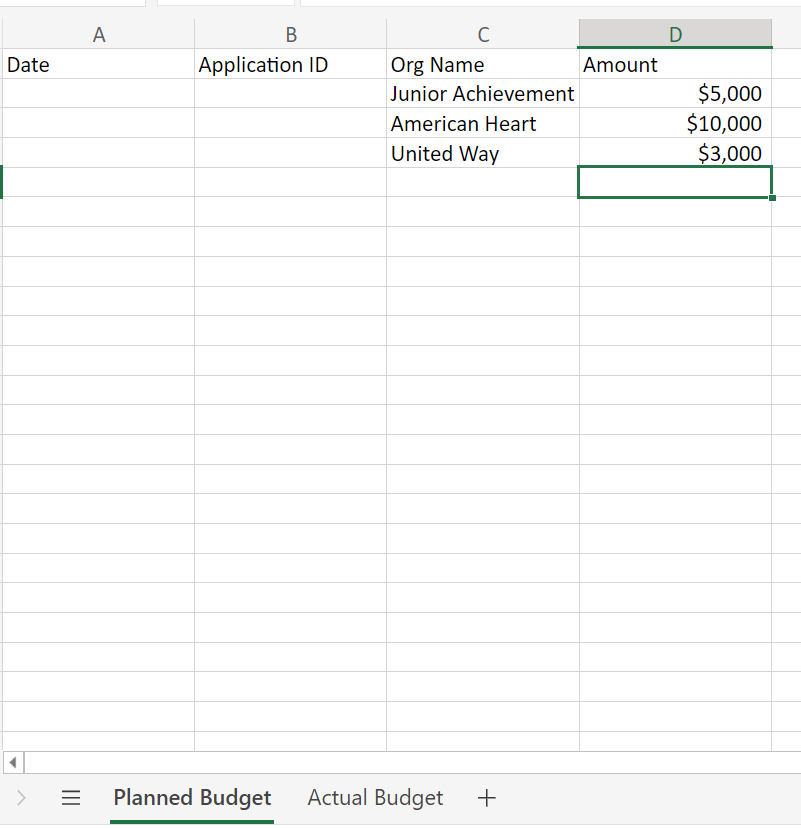Image resolution: width=801 pixels, height=829 pixels.
Task: Select the $10,000 amount cell
Action: tap(675, 123)
